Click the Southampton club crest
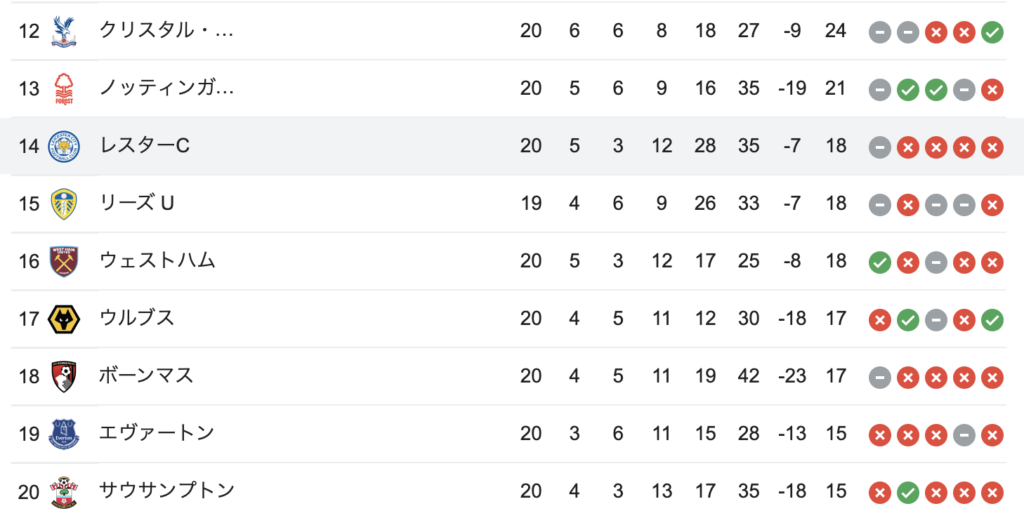Screen dimensions: 1024x518 pos(64,491)
